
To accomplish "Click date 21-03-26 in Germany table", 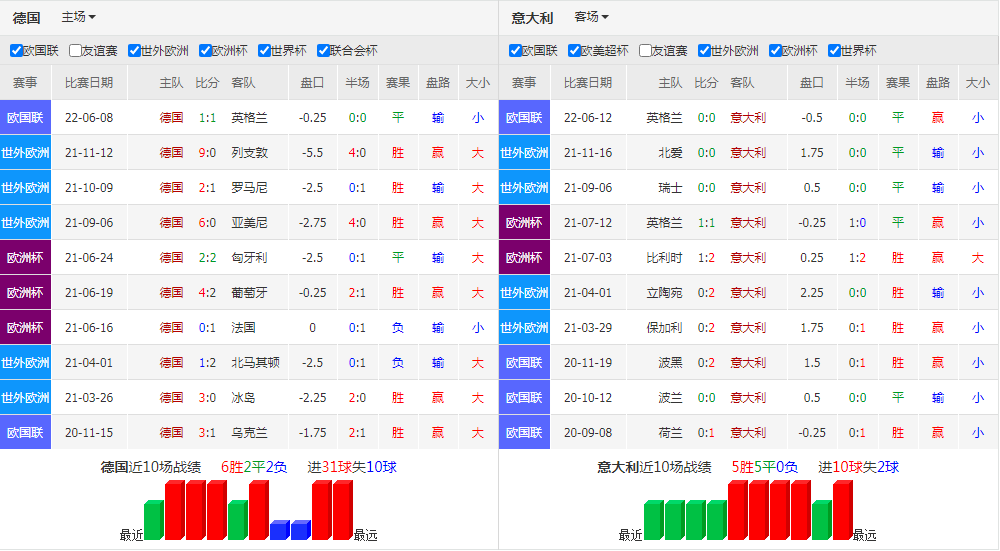I will [89, 397].
